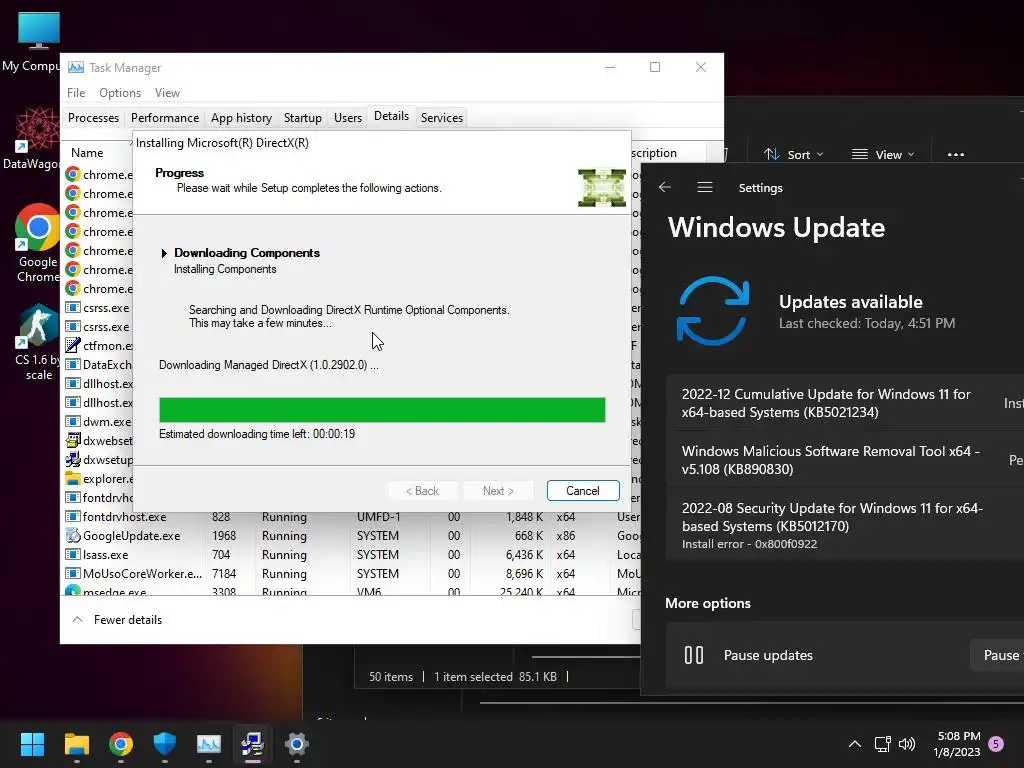1024x768 pixels.
Task: Click the DirectX logo in setup dialog
Action: click(x=601, y=187)
